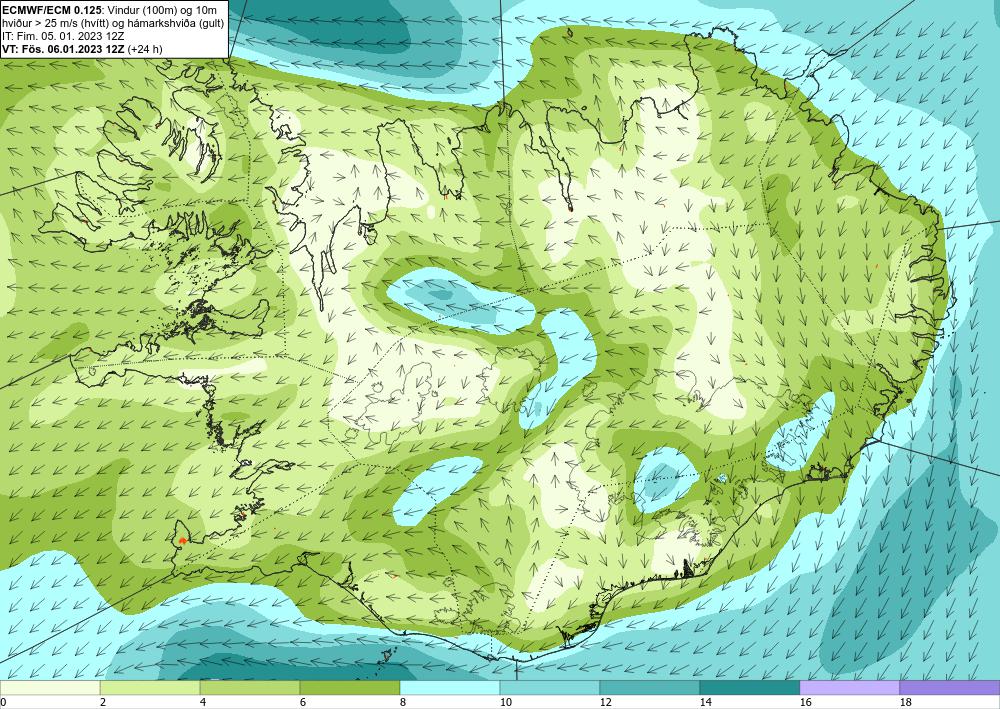
Task: Click the legend label '6'
Action: pyautogui.click(x=303, y=703)
